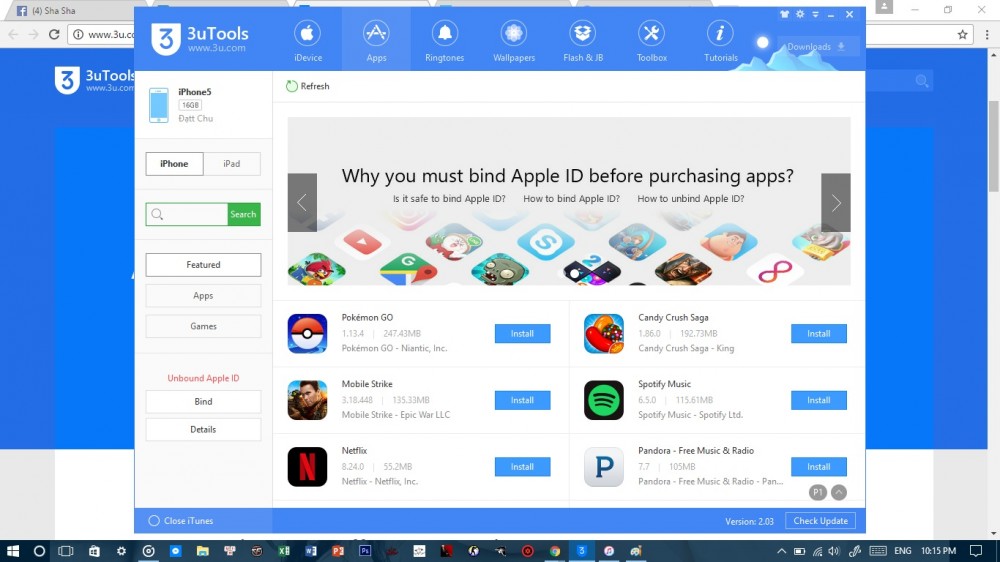Click the Refresh icon above the banner
Image resolution: width=1000 pixels, height=562 pixels.
tap(291, 86)
